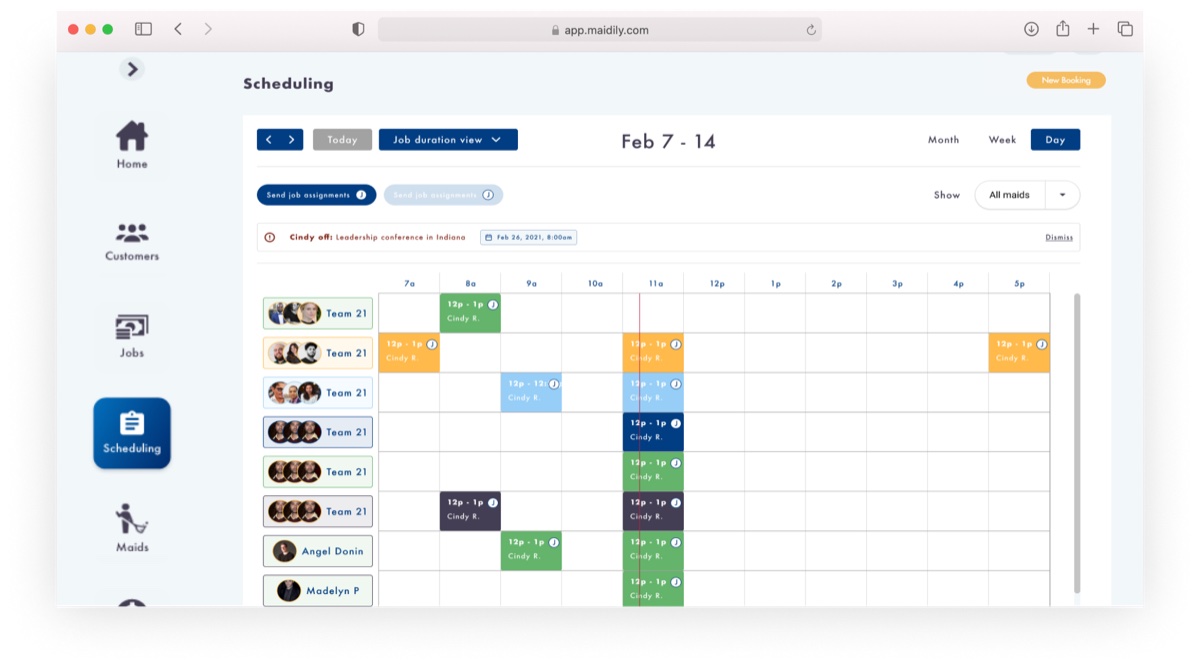Switch to Month view

(943, 140)
